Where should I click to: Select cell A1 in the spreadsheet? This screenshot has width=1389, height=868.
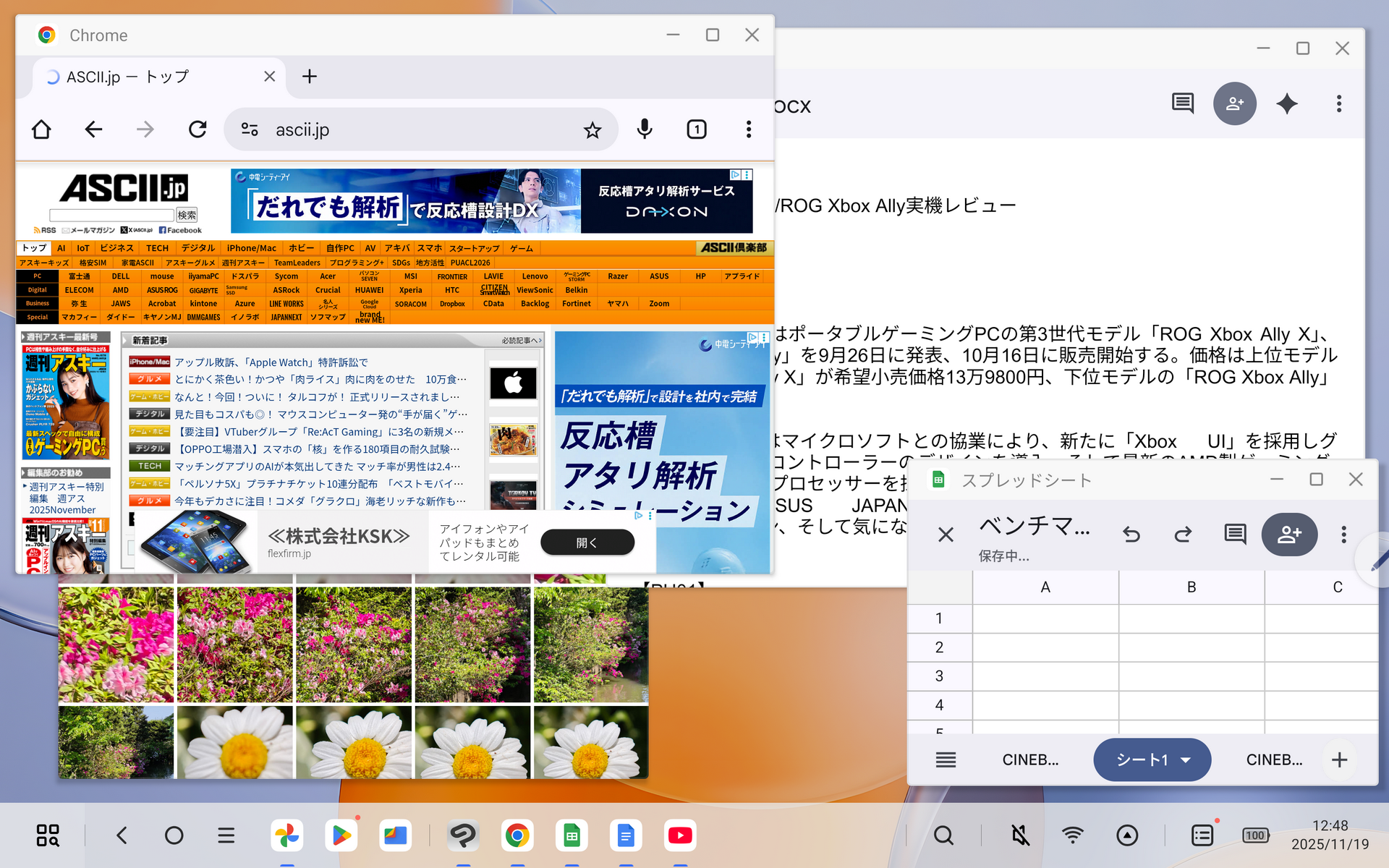(x=1045, y=618)
